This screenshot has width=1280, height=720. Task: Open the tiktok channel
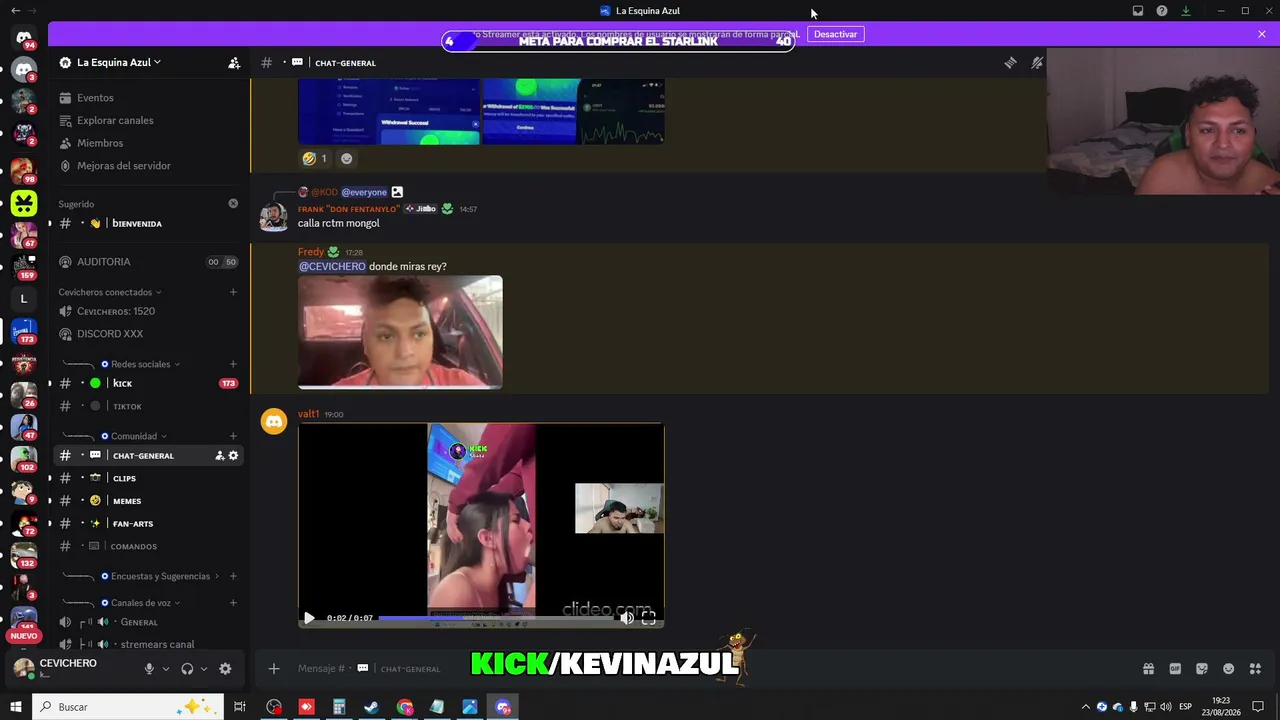coord(150,406)
